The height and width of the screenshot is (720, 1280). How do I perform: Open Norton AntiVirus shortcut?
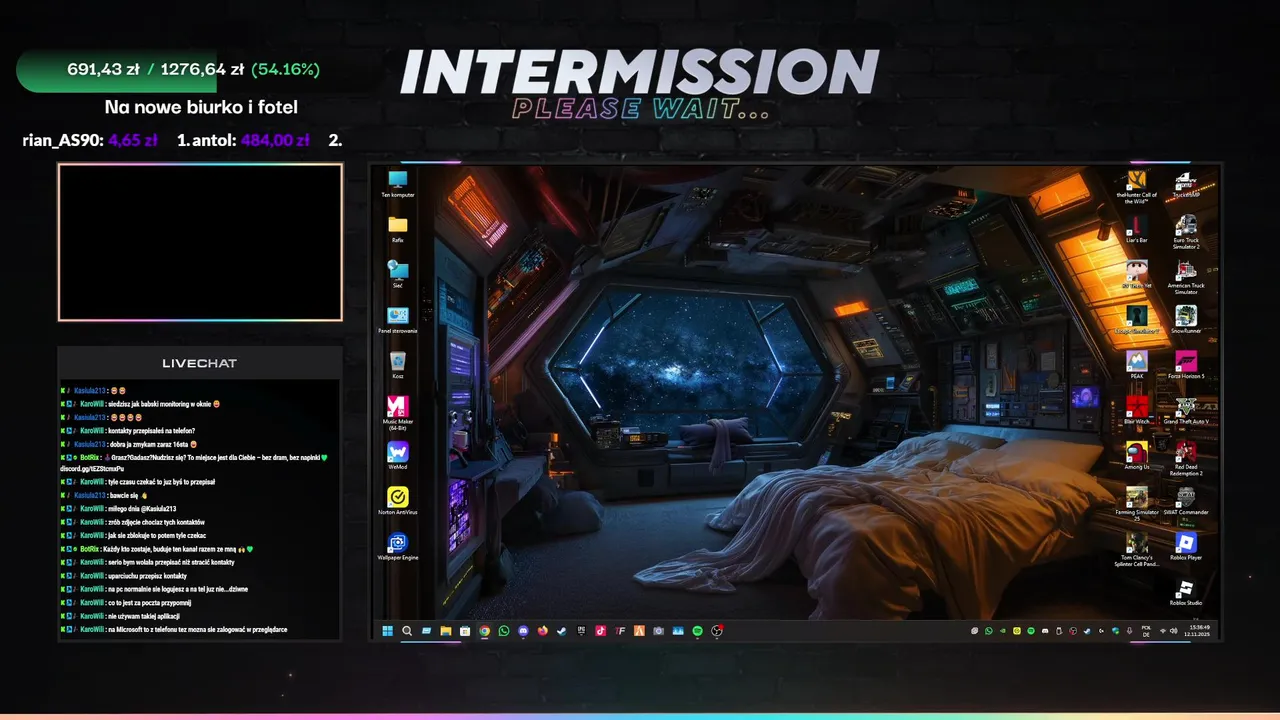coord(398,501)
